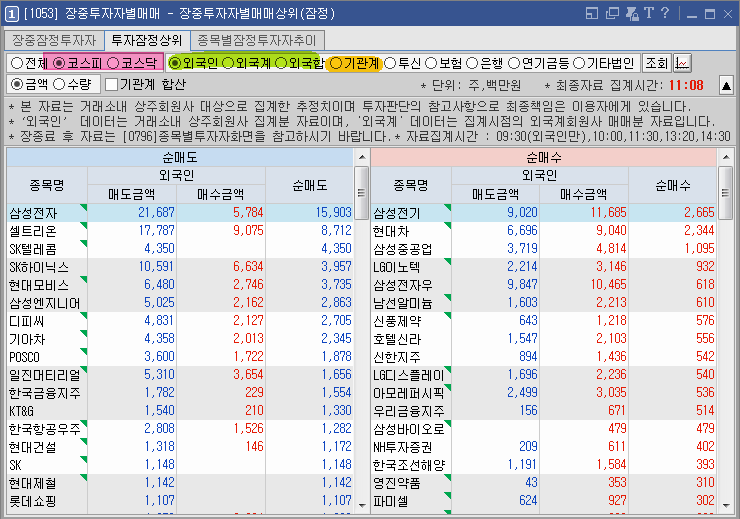
Task: Click down arrow of 순매수 table scrollbar
Action: click(726, 505)
